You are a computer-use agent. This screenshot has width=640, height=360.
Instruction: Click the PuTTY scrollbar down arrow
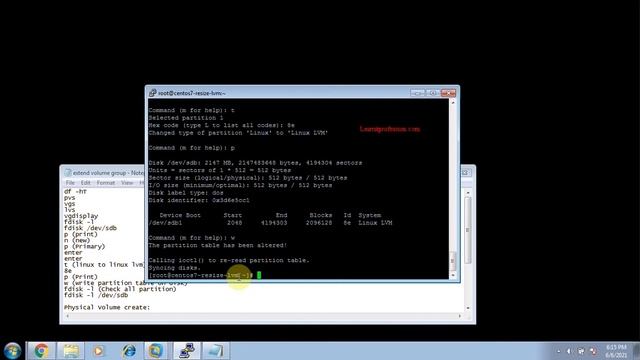tap(453, 276)
